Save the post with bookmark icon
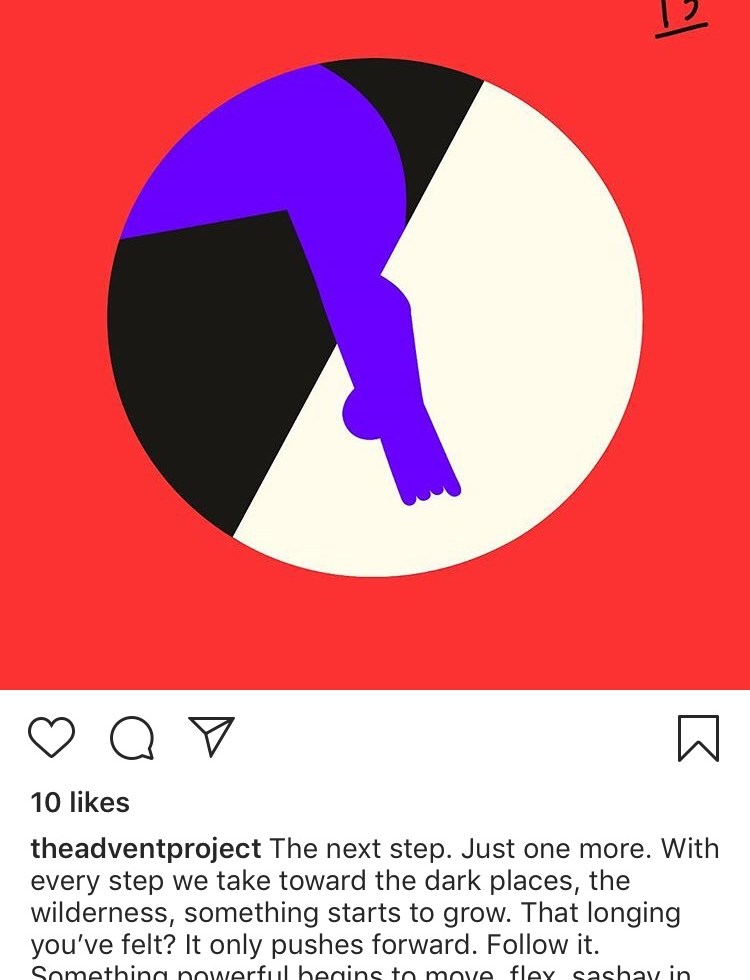The image size is (750, 980). pyautogui.click(x=699, y=738)
